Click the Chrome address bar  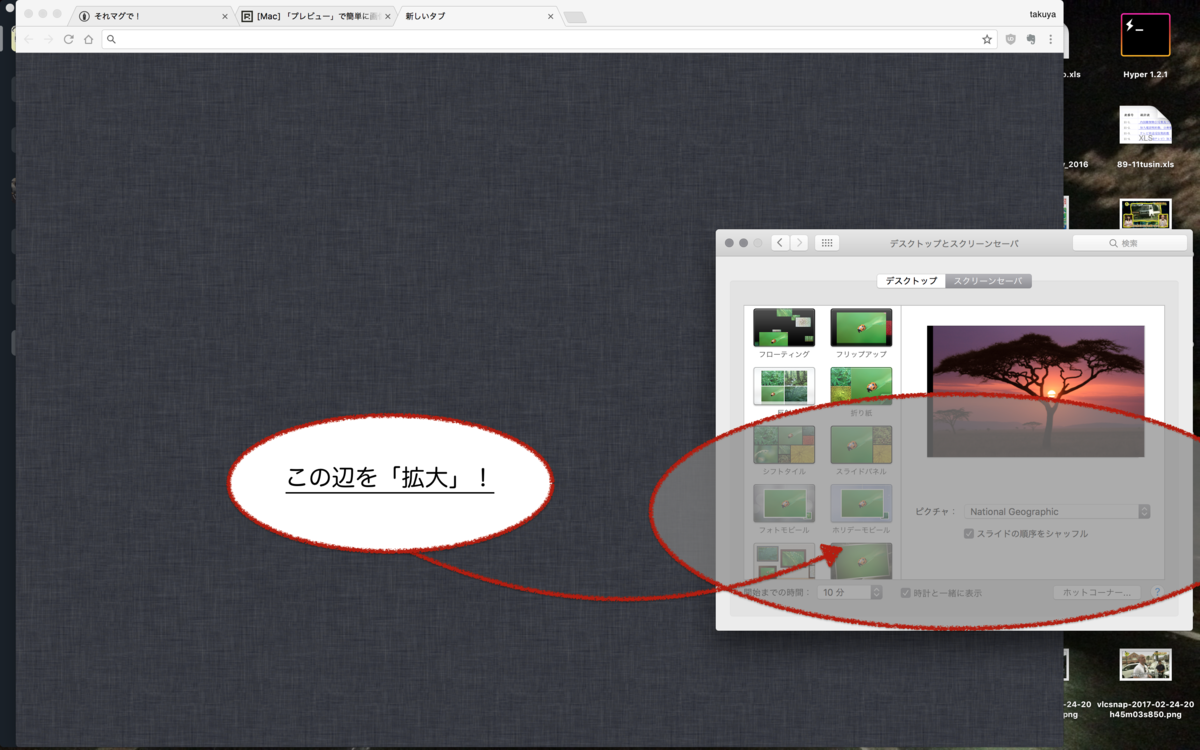tap(551, 39)
